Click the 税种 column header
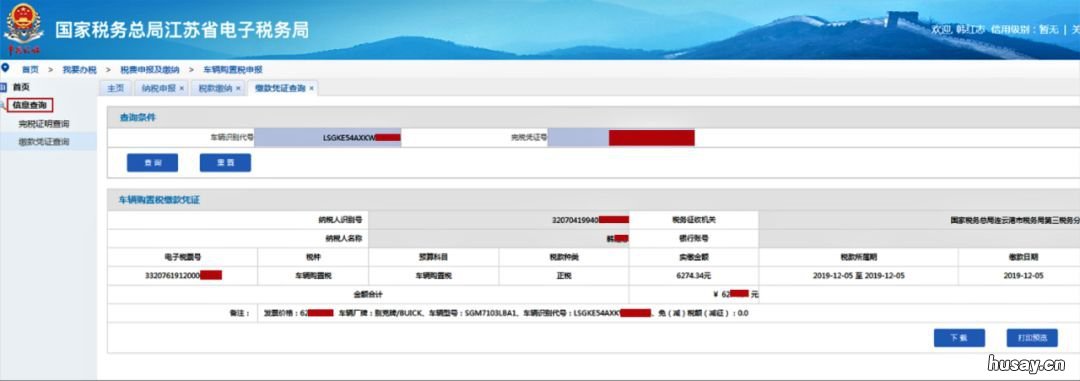Screen dimensions: 1080x381 313,256
